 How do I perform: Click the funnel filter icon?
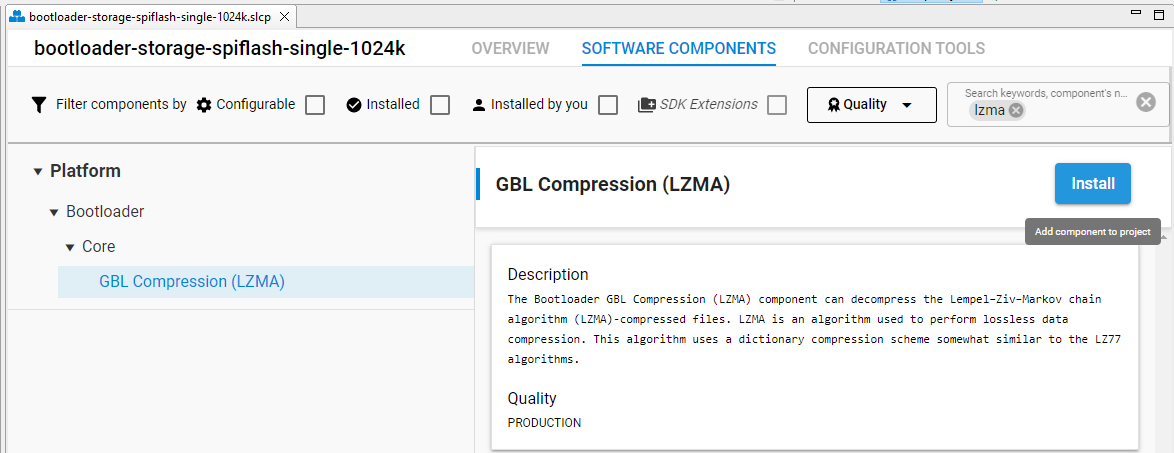(x=39, y=105)
